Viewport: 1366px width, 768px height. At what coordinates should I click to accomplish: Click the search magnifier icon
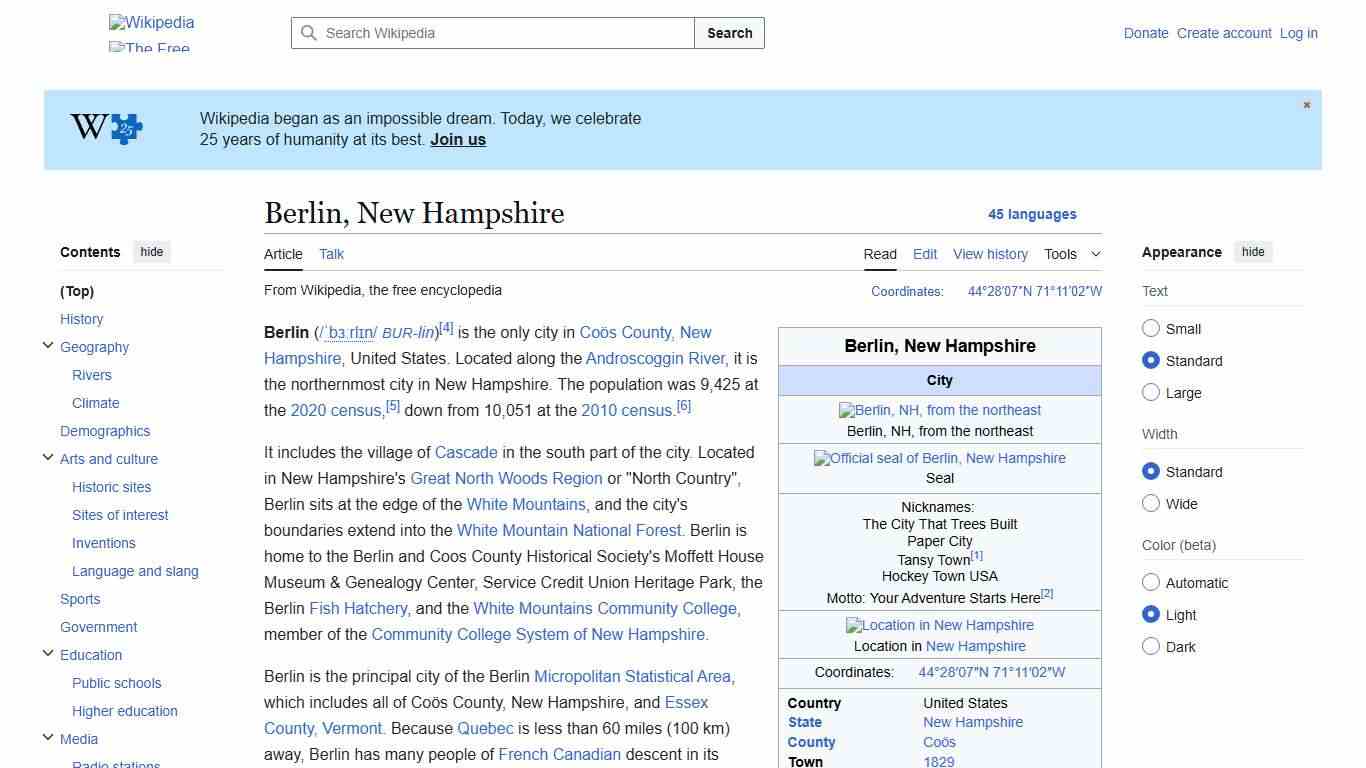310,33
